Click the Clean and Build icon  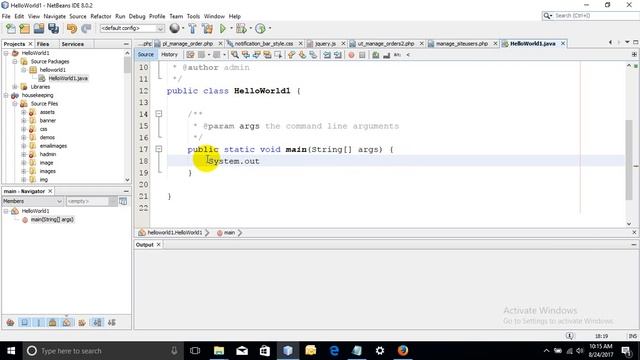pos(207,29)
